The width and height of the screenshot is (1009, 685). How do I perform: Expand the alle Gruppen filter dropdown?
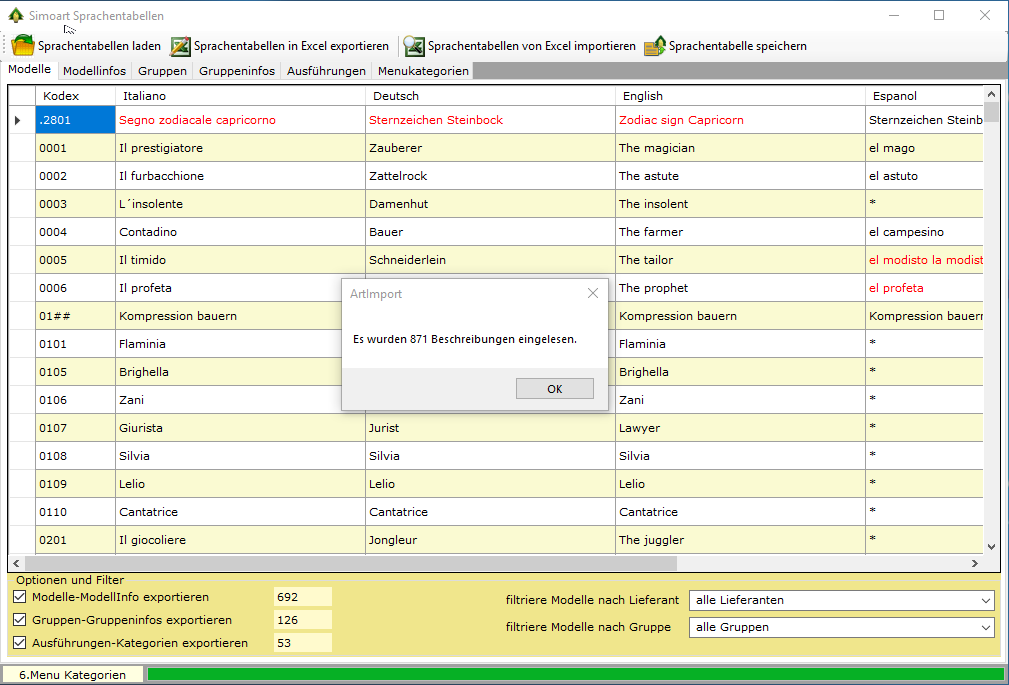tap(986, 628)
